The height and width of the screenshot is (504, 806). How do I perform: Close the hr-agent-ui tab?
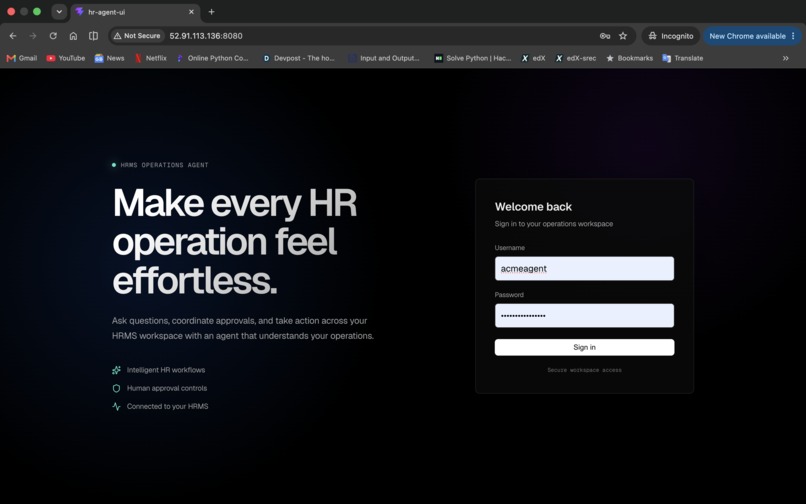[191, 12]
